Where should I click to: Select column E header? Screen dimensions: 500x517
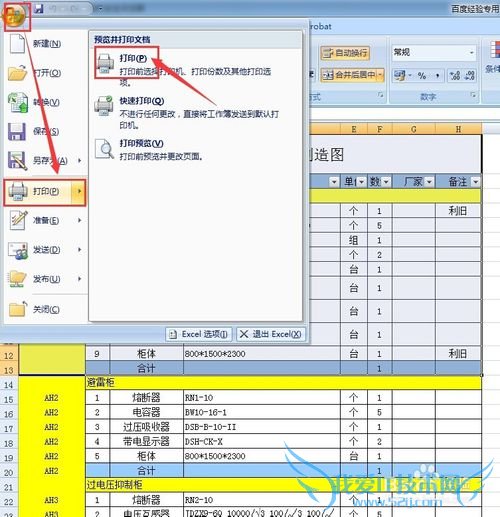point(354,129)
